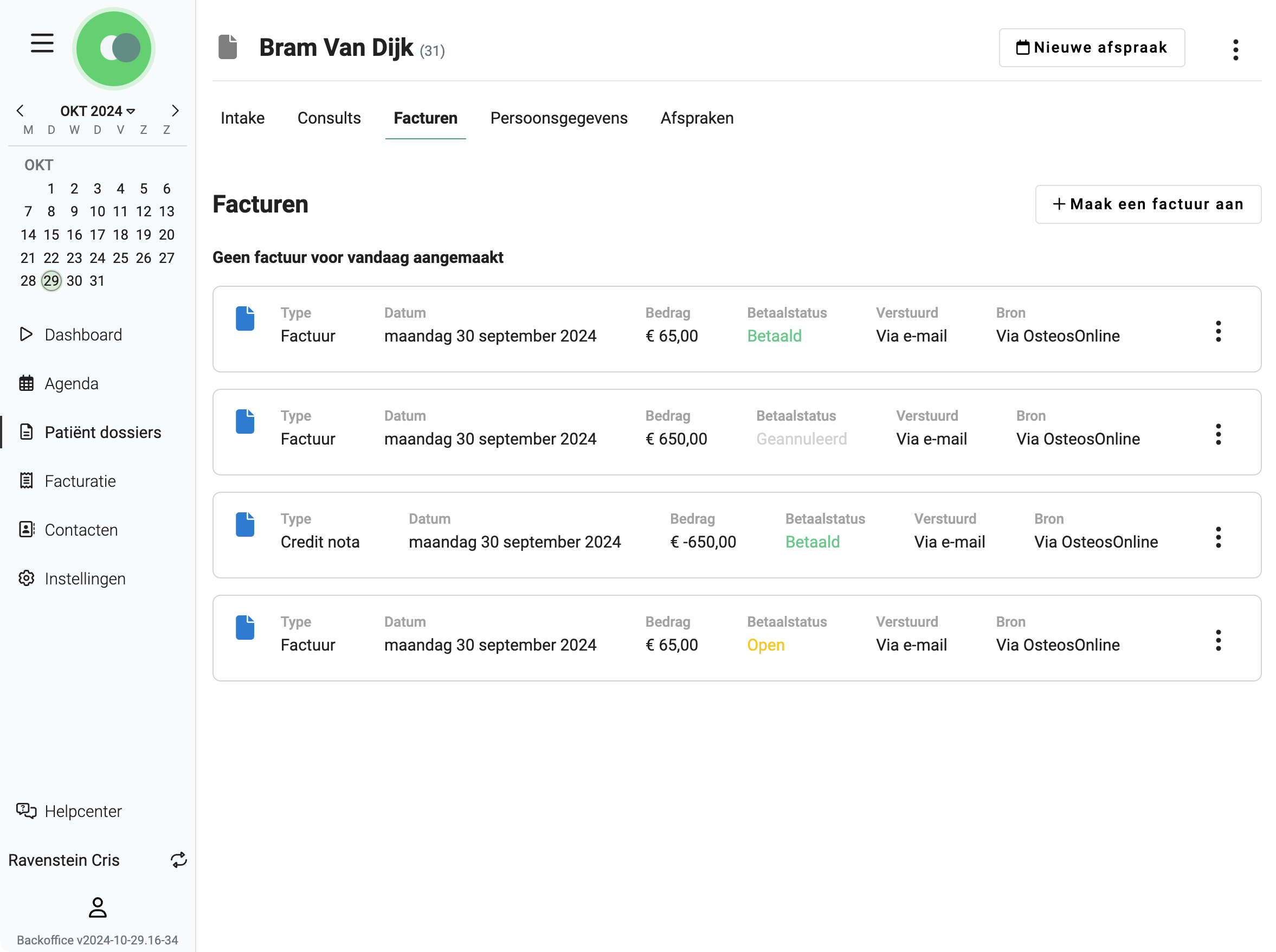
Task: Open options menu for the Credit nota row
Action: tap(1218, 537)
